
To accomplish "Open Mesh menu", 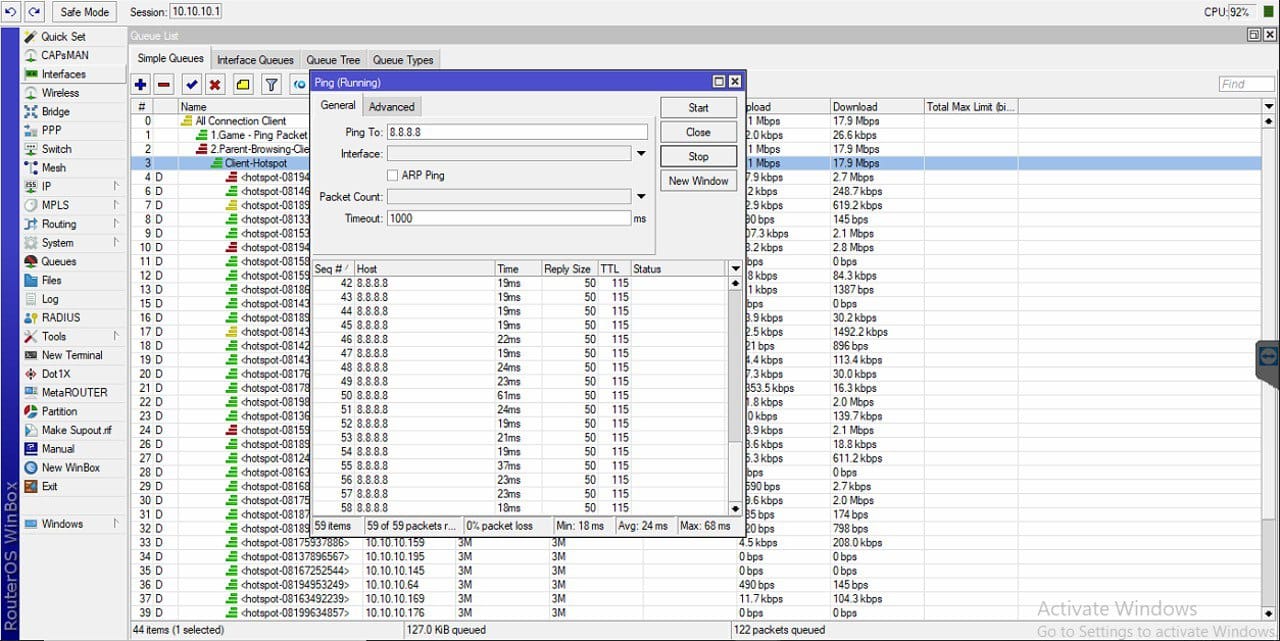I will tap(53, 168).
